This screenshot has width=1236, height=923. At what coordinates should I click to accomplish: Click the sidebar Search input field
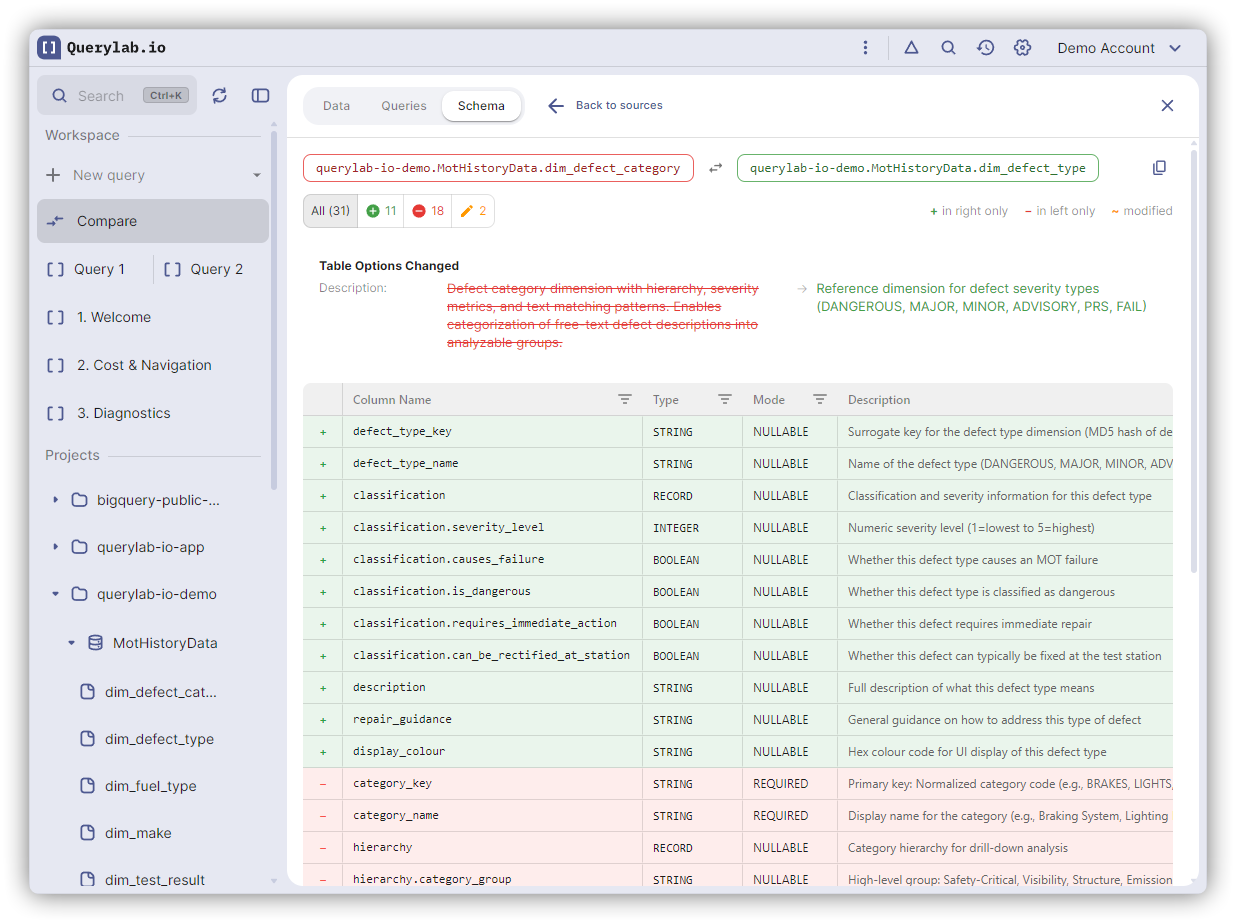[x=101, y=96]
